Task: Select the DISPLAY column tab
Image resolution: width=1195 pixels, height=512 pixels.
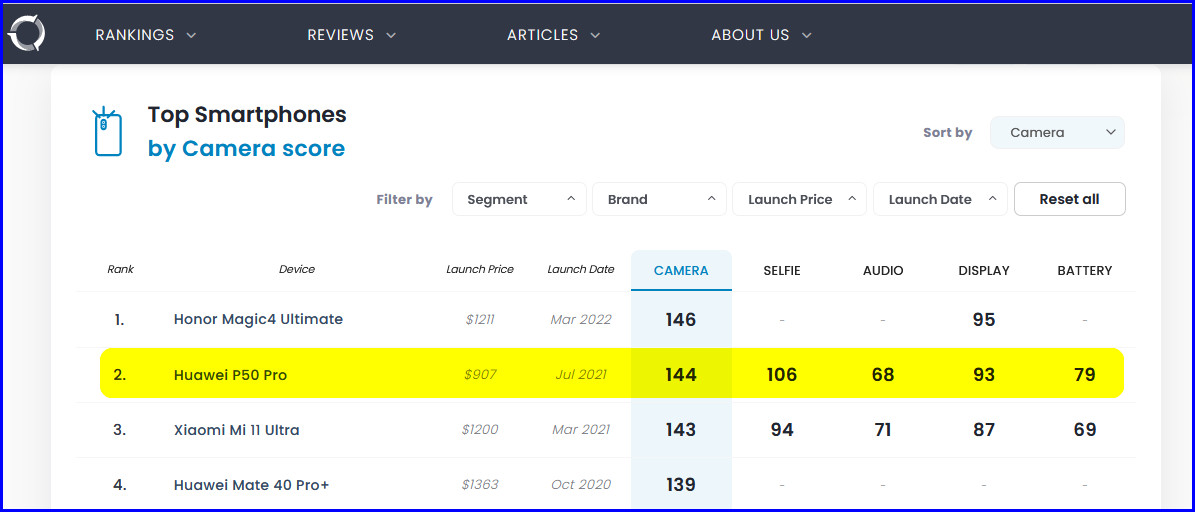Action: coord(984,270)
